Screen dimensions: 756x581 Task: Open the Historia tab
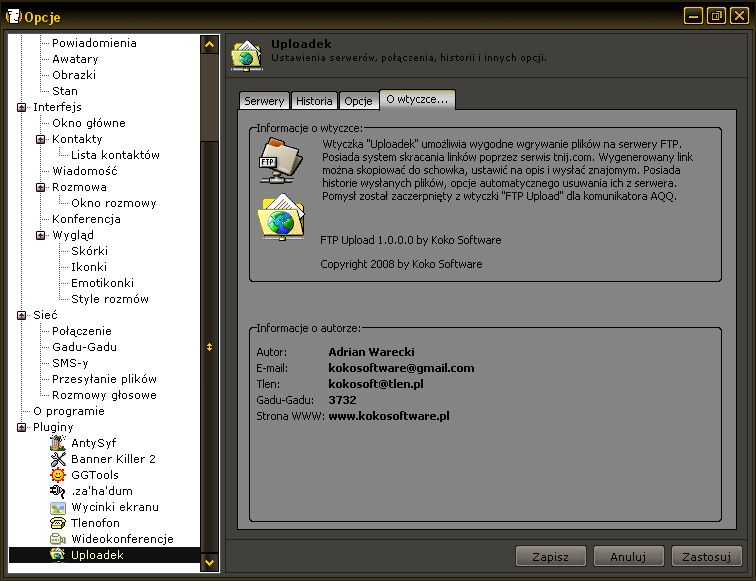[314, 101]
